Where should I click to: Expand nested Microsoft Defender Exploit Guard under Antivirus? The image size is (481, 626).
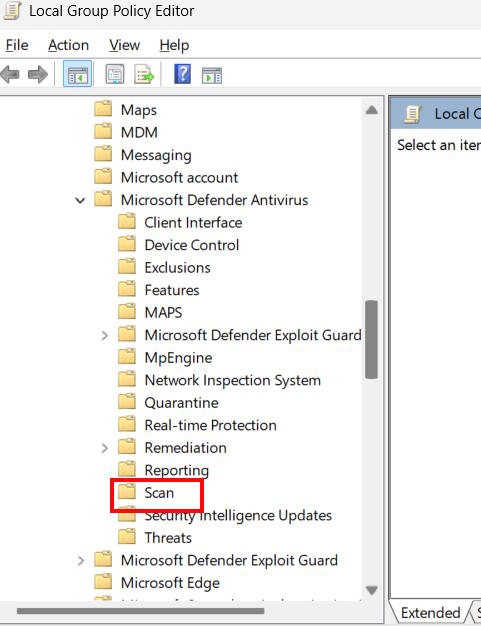[x=104, y=335]
